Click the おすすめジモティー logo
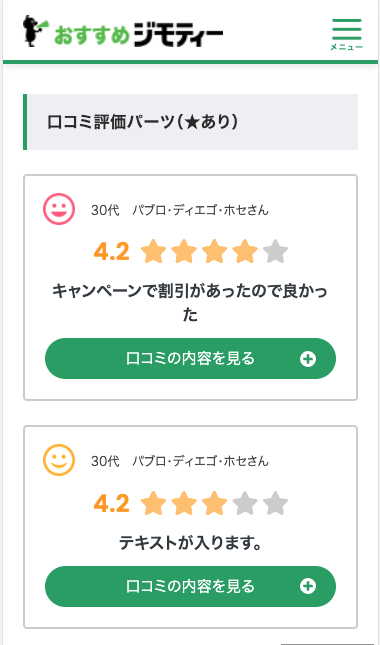This screenshot has height=645, width=380. pyautogui.click(x=123, y=31)
